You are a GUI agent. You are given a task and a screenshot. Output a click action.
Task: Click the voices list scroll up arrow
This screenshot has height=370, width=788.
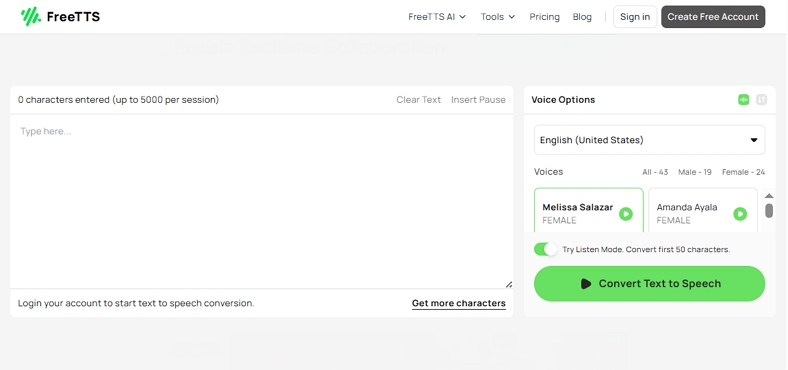click(x=769, y=196)
